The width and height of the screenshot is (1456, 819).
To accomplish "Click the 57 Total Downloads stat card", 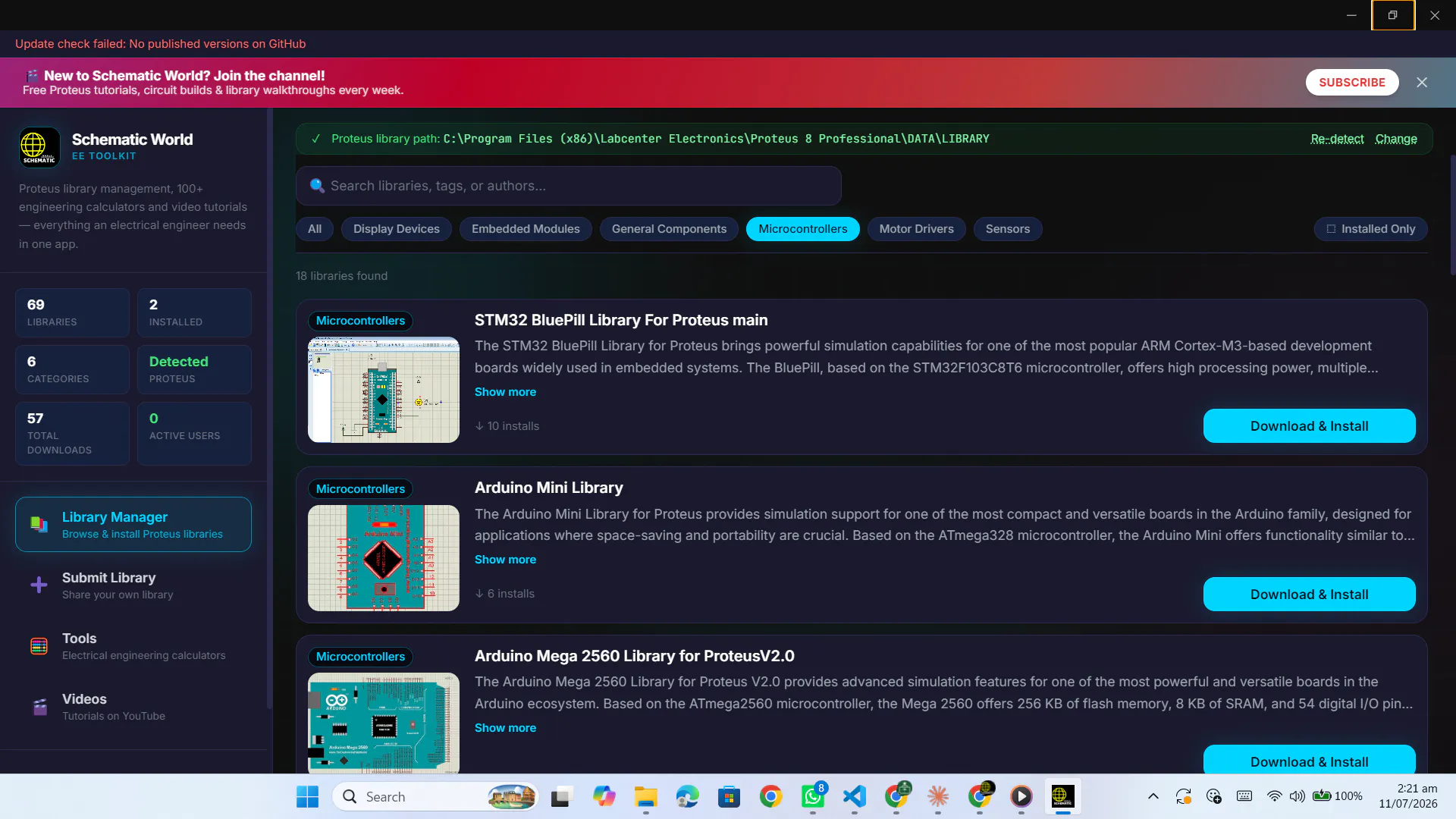I will 72,433.
